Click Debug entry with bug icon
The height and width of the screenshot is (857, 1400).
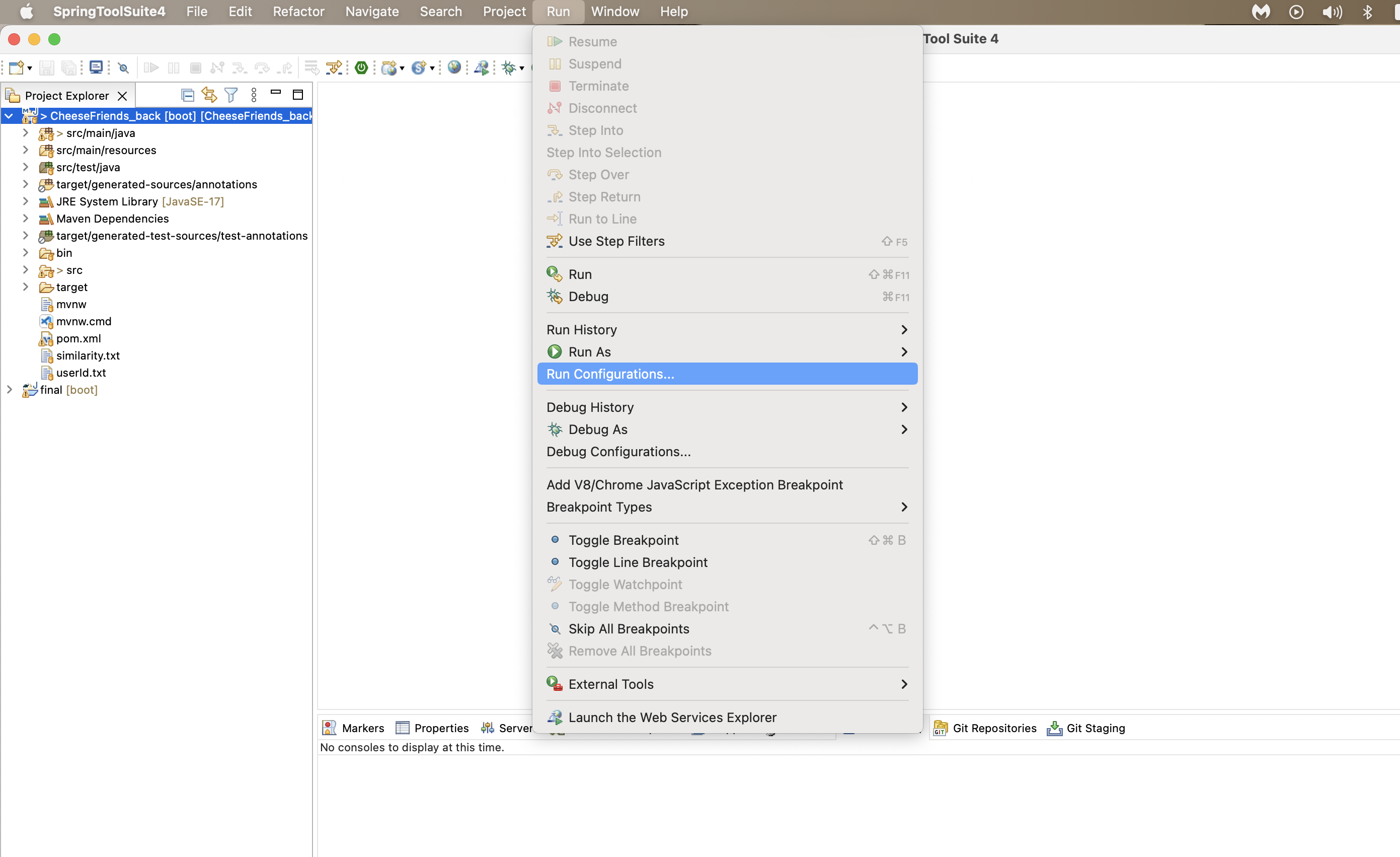(x=727, y=296)
